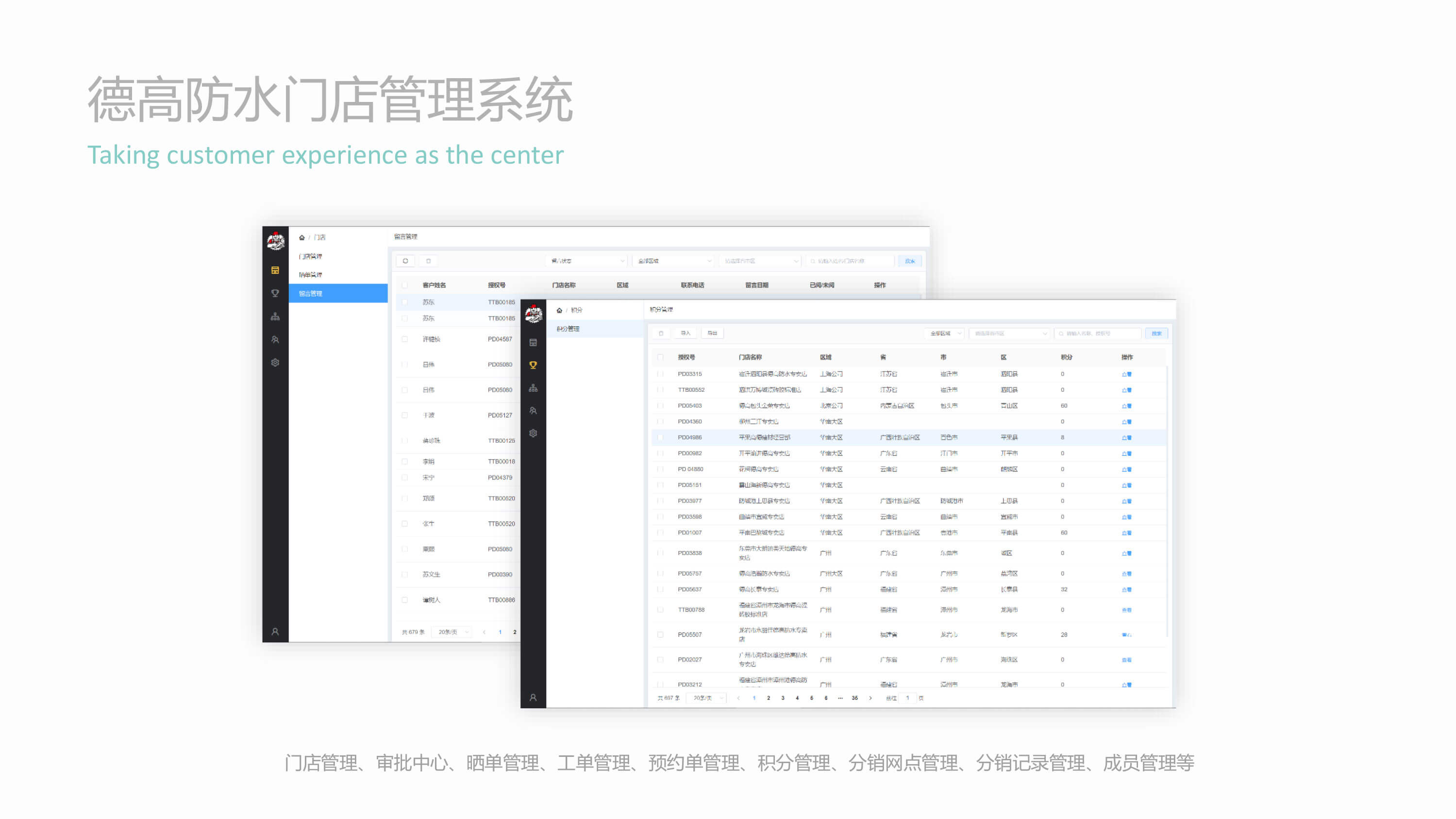Open the 20条/页 page-size dropdown in 留言管理
The width and height of the screenshot is (1456, 819).
[x=452, y=632]
